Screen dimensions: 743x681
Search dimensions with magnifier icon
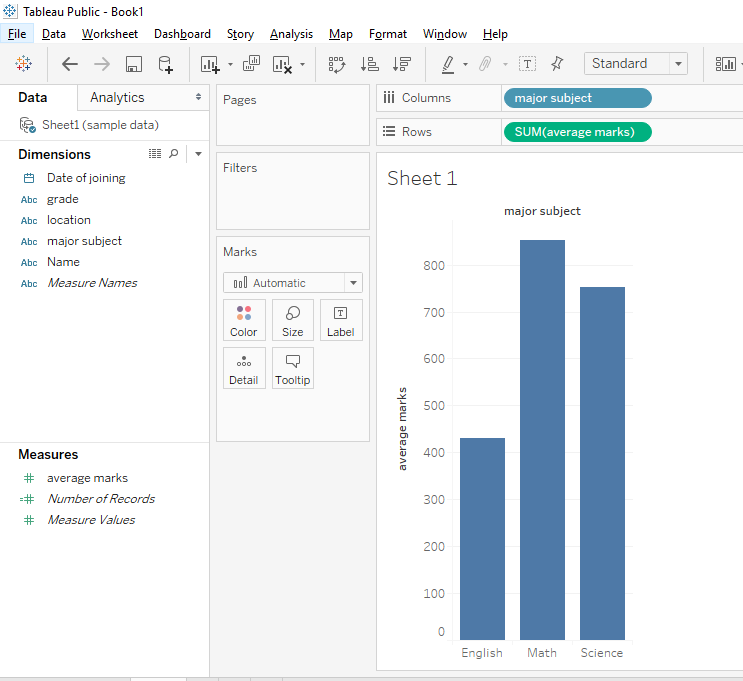(x=174, y=154)
